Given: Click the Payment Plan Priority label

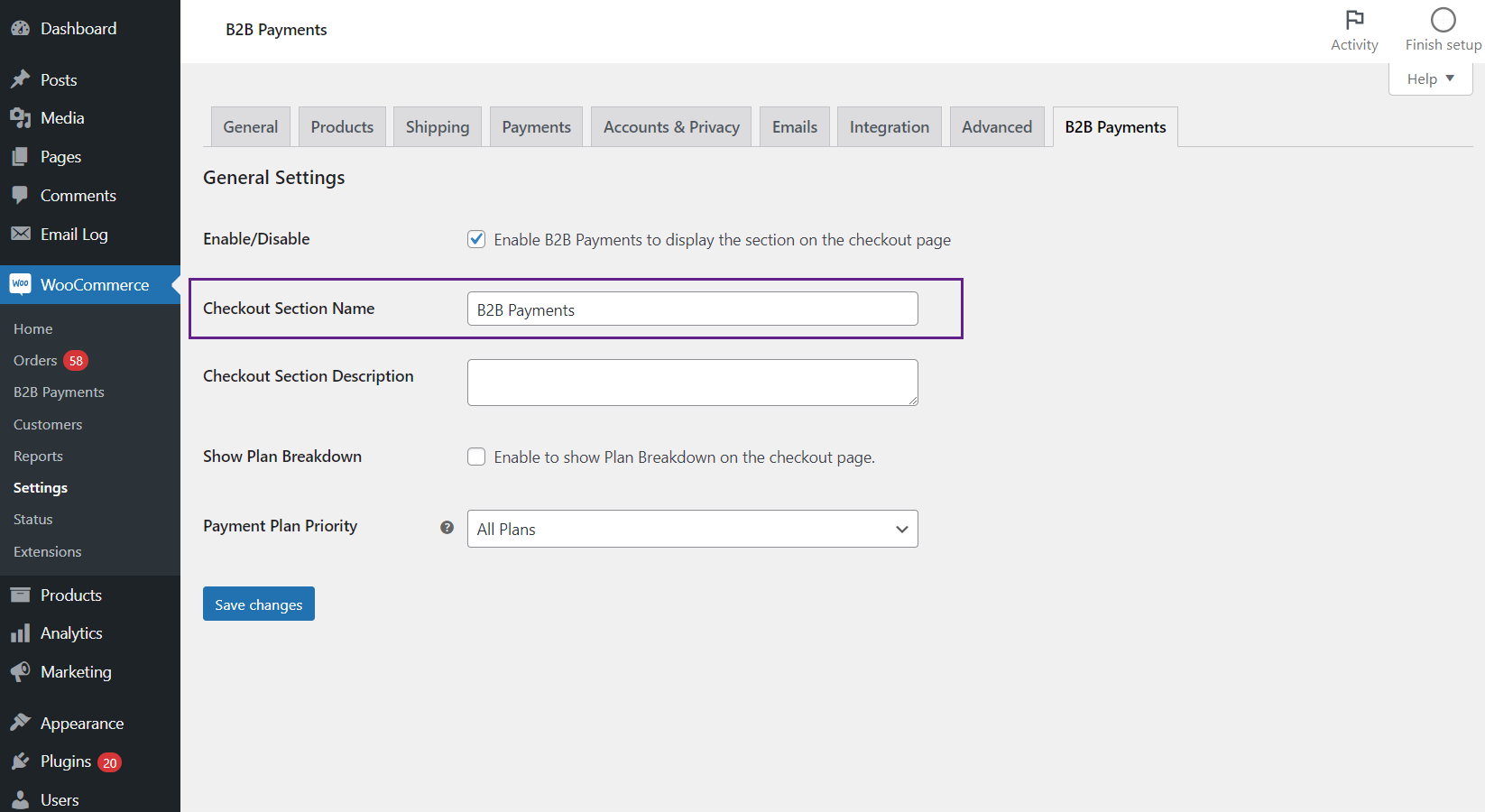Looking at the screenshot, I should (281, 526).
